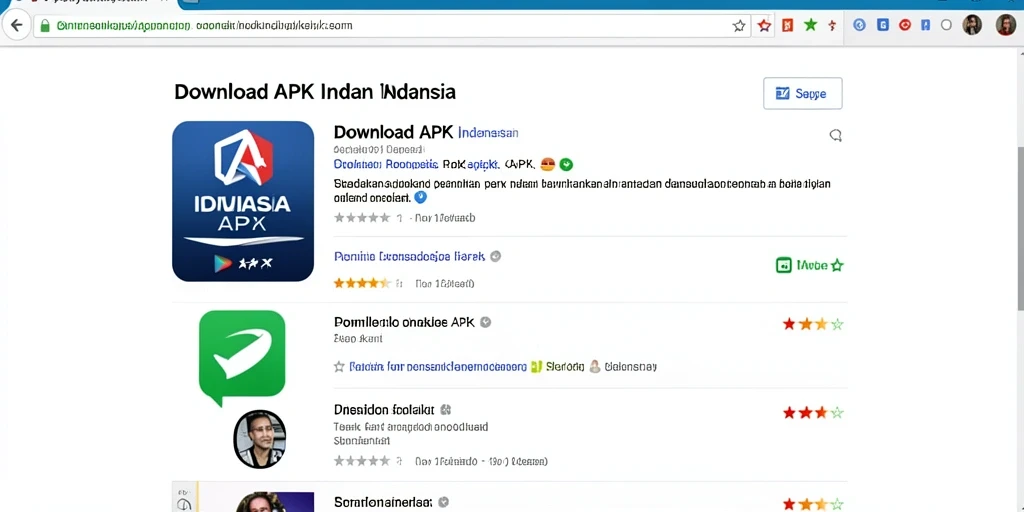Click the Sepge button at top right
This screenshot has width=1024, height=512.
(803, 93)
